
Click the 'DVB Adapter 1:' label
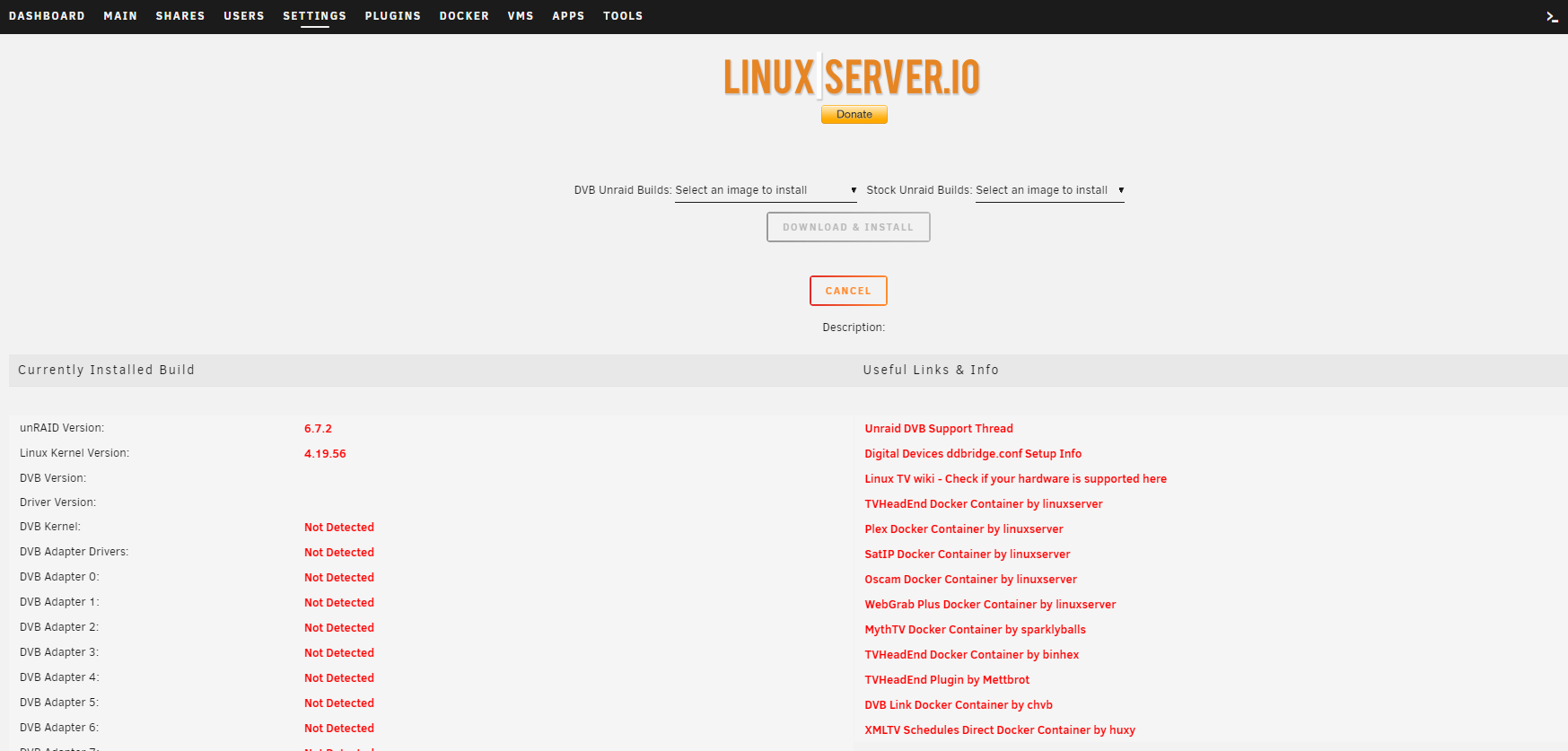59,602
